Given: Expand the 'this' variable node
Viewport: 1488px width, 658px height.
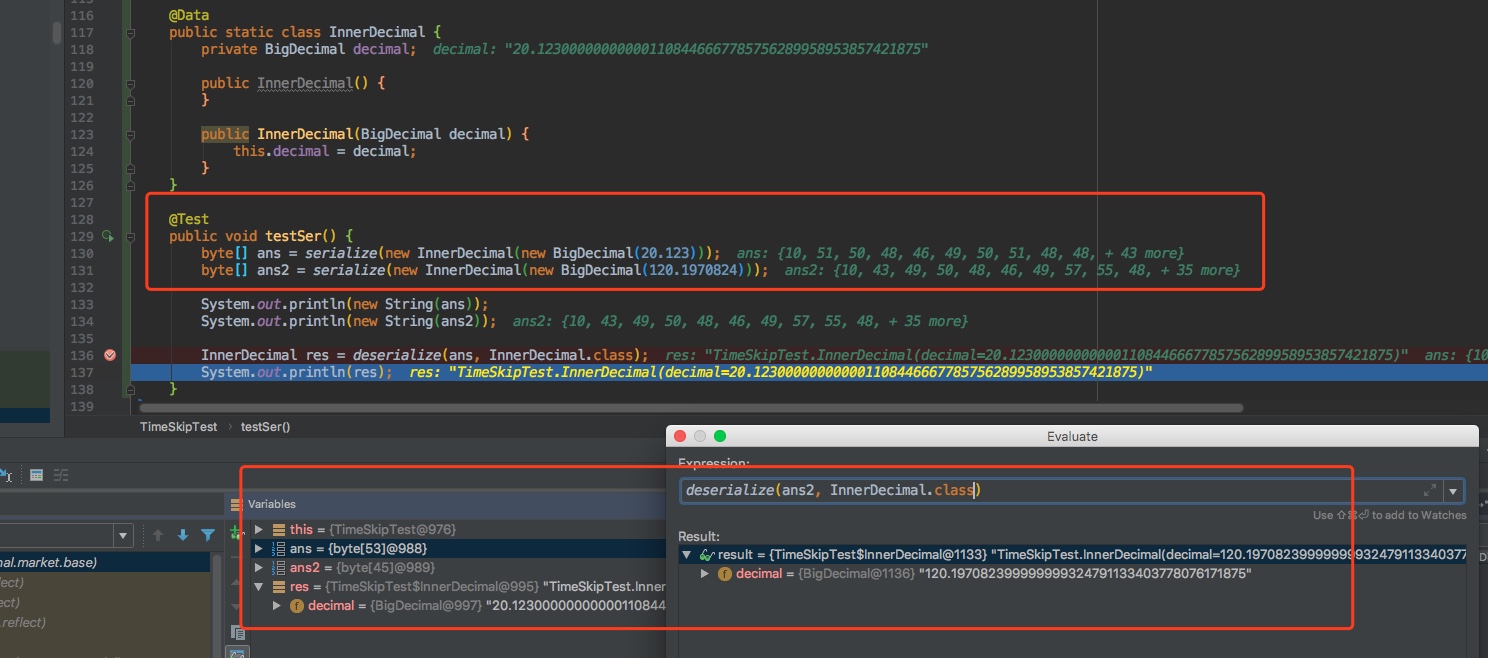Looking at the screenshot, I should 260,530.
